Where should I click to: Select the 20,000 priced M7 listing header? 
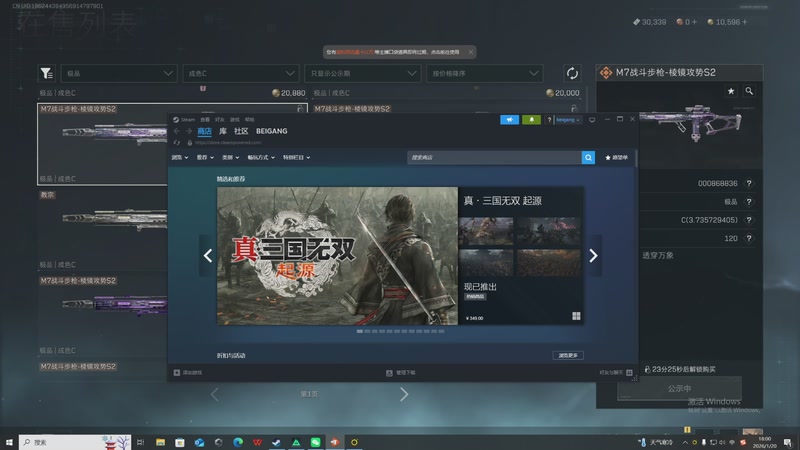[x=446, y=93]
